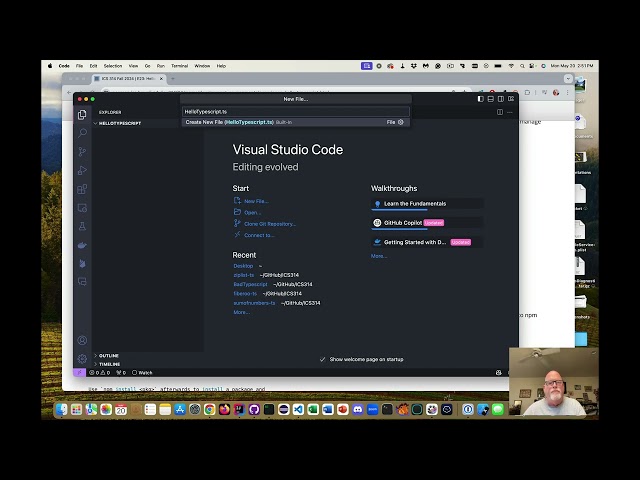Open the Manage gear in the activity bar
The height and width of the screenshot is (480, 640).
click(82, 358)
